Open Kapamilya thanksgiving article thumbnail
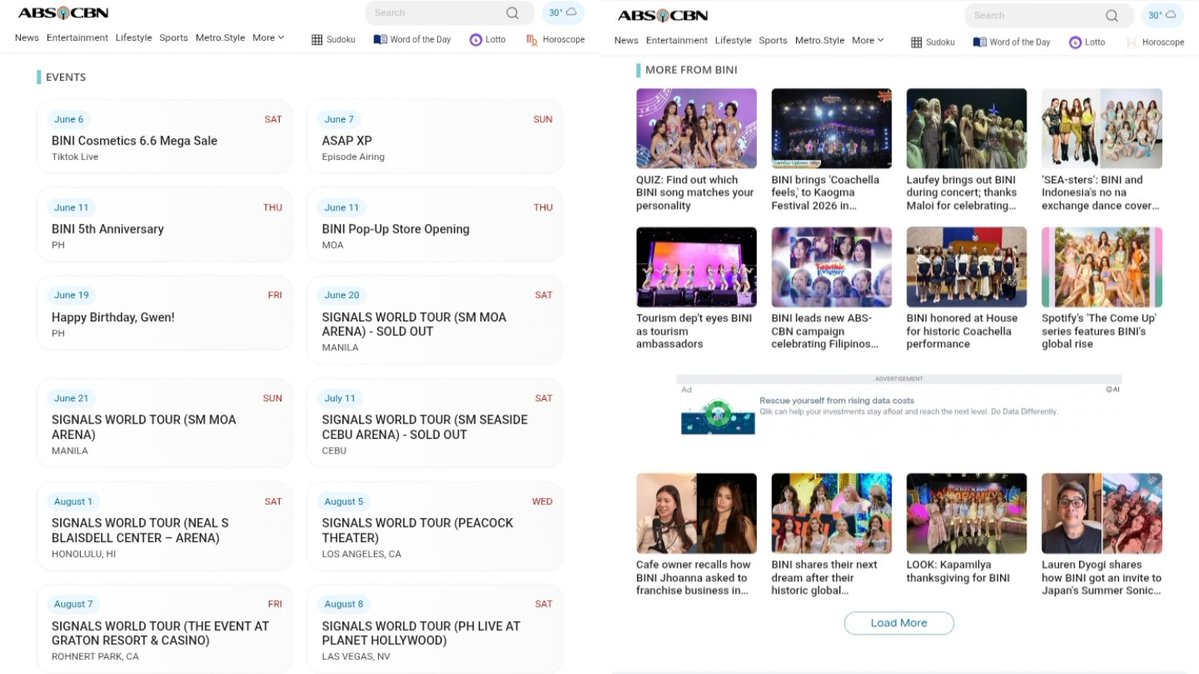The height and width of the screenshot is (674, 1199). [x=967, y=513]
